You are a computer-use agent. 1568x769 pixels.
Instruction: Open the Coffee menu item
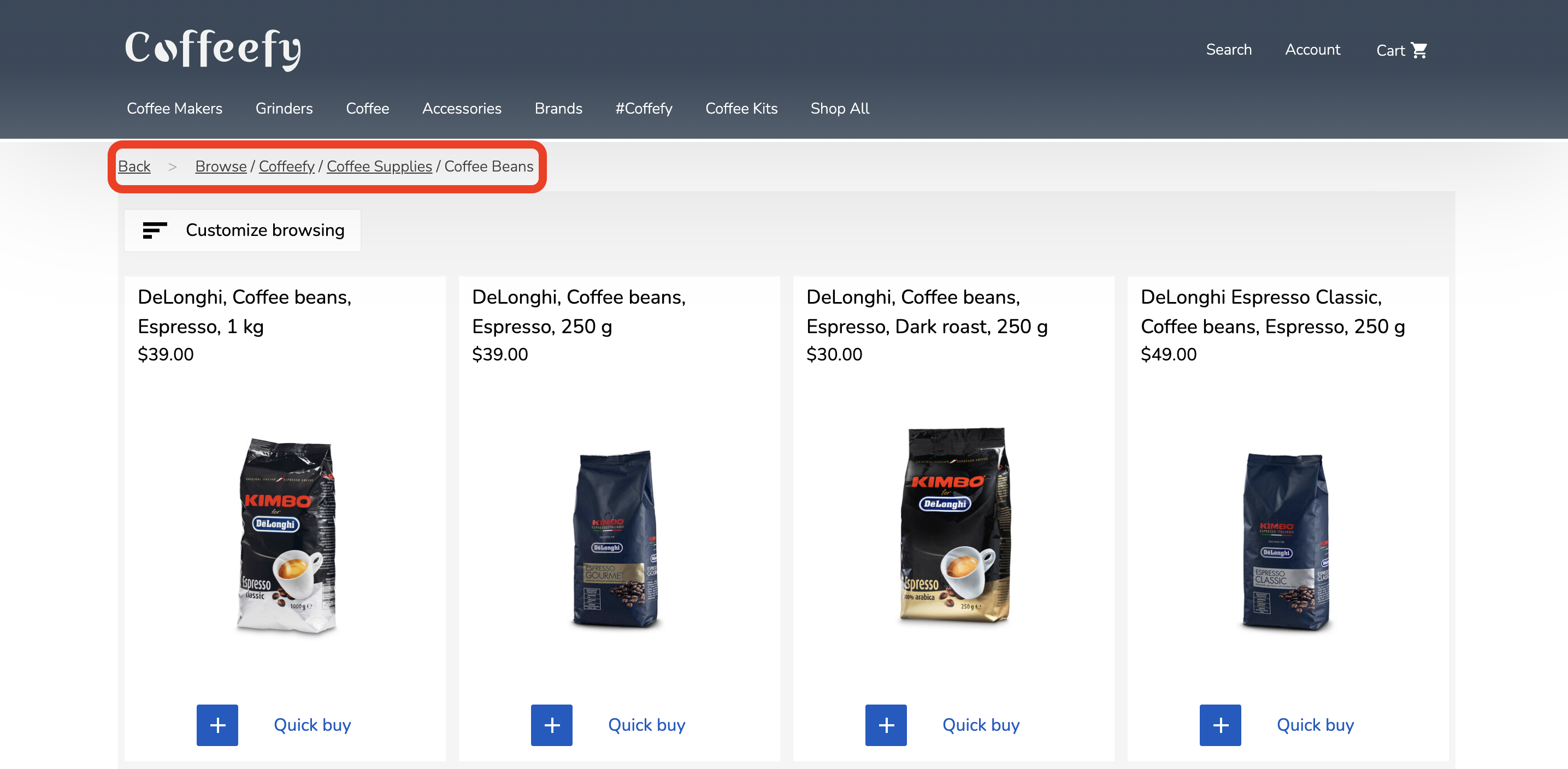click(367, 108)
